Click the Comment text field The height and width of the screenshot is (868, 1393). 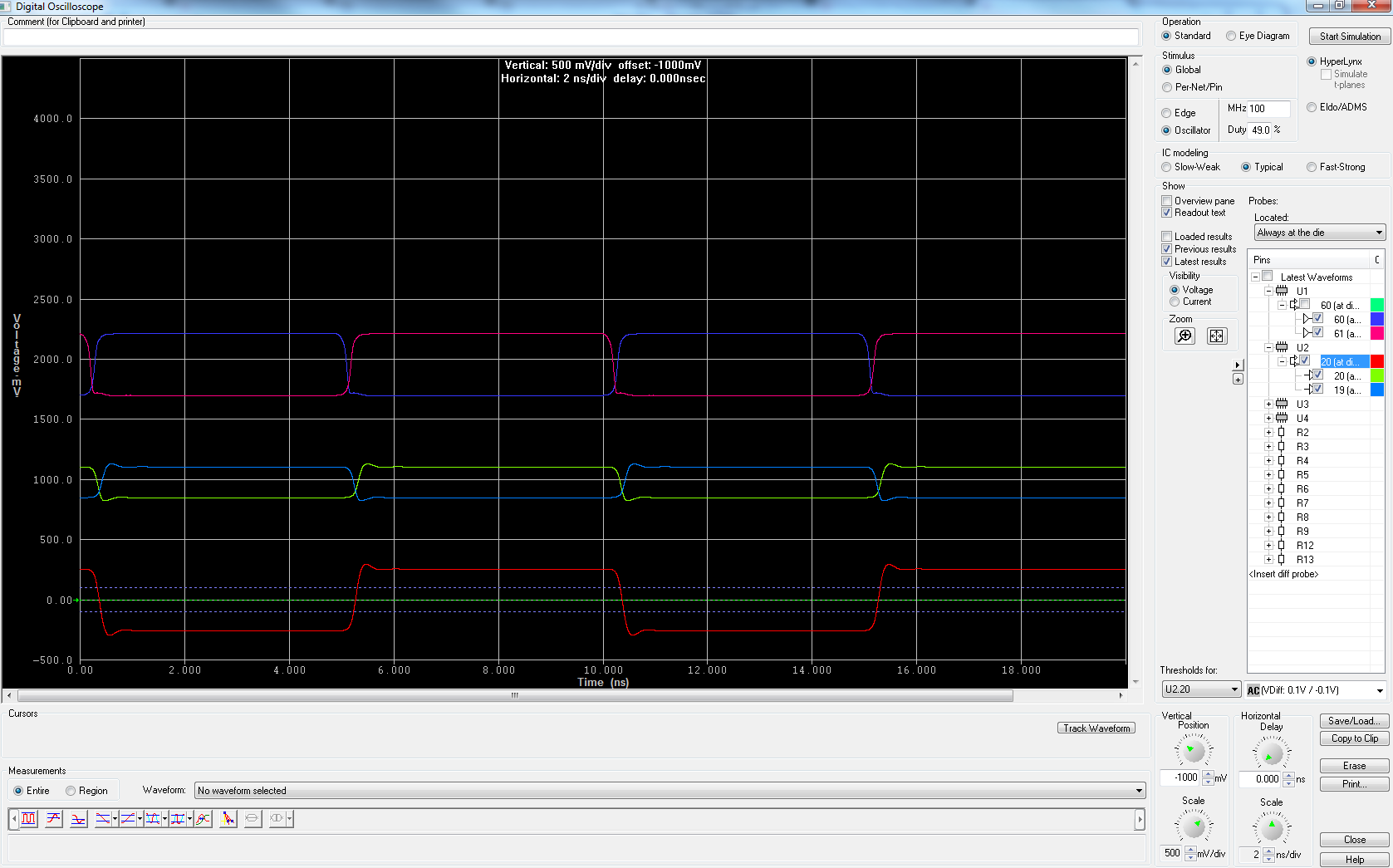(571, 37)
